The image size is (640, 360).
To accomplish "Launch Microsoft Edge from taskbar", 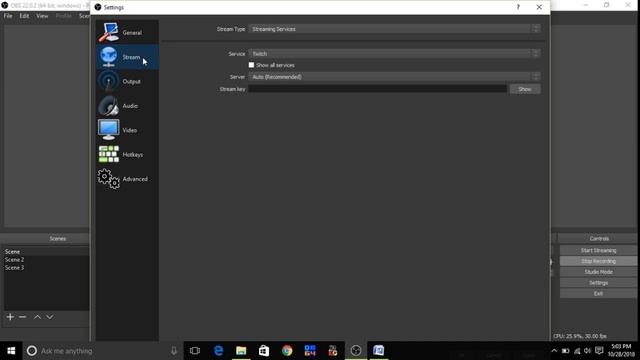I will [218, 351].
